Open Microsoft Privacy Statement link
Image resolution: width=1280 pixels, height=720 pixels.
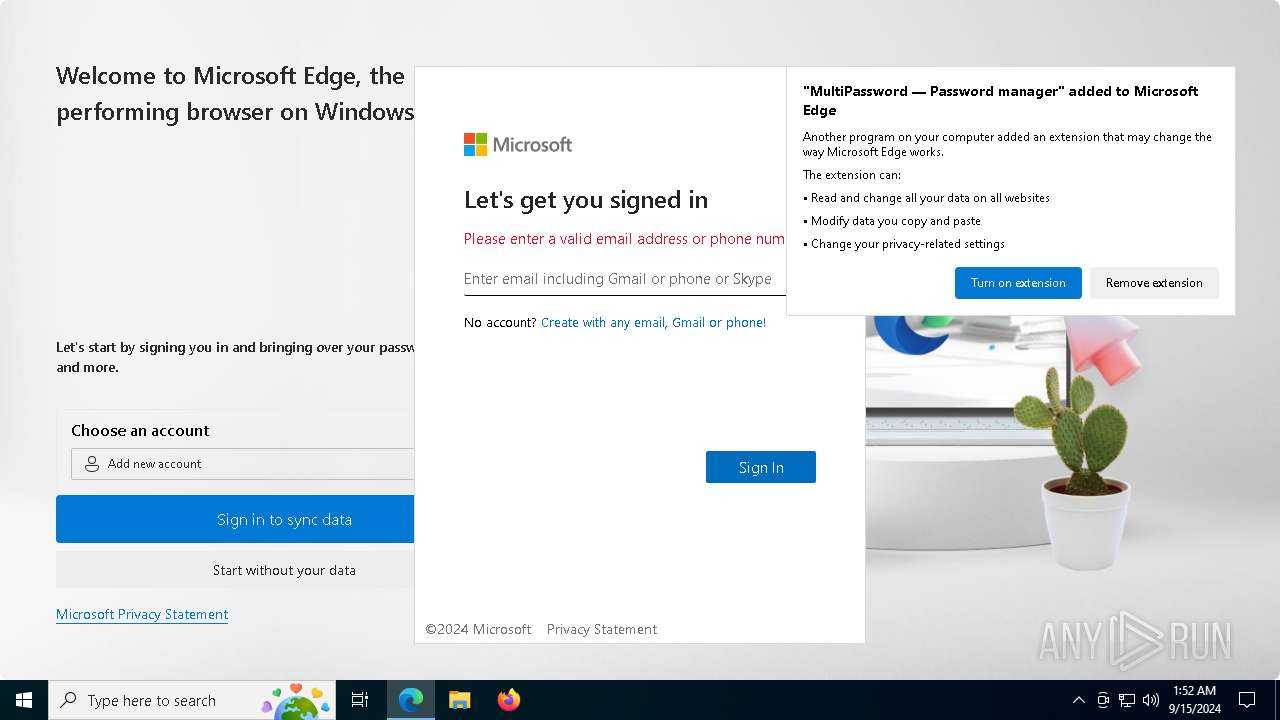(142, 614)
